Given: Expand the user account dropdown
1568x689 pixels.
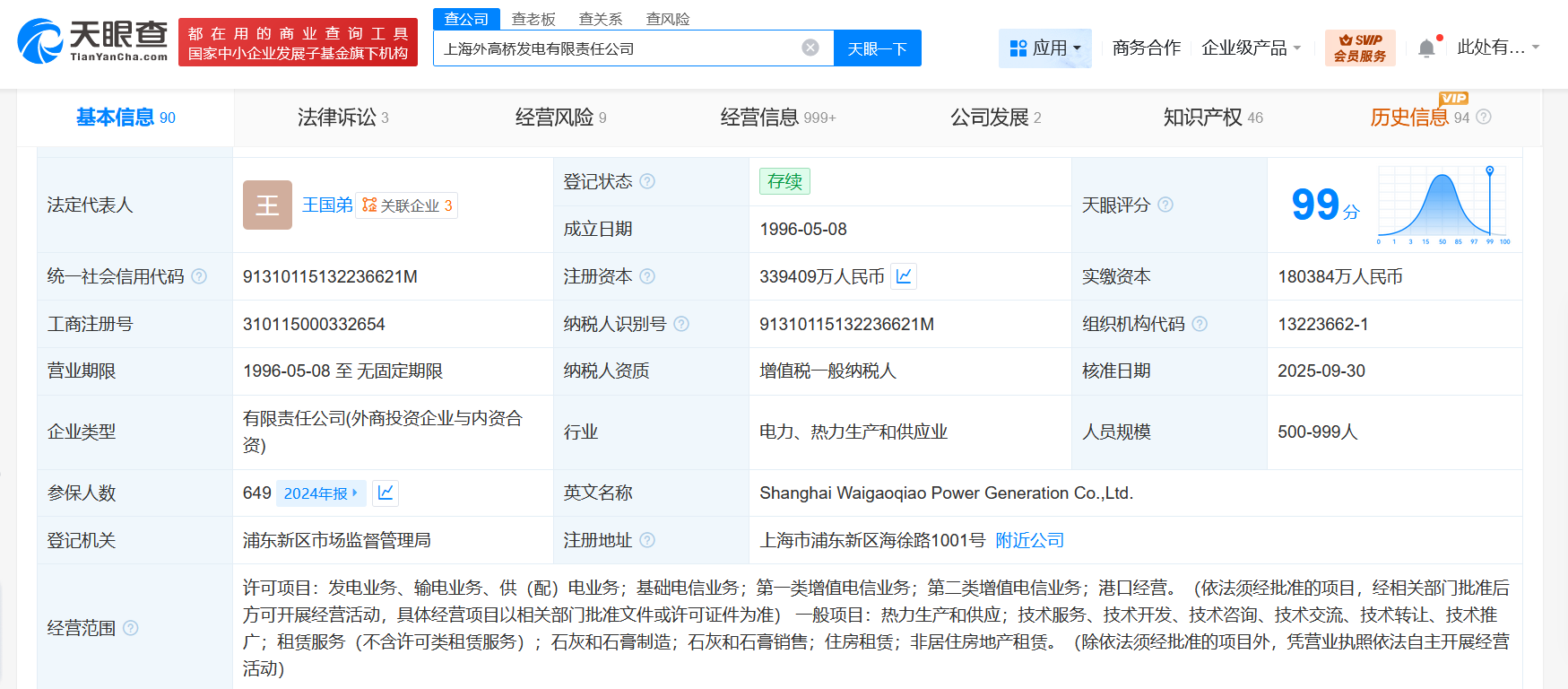Looking at the screenshot, I should [x=1497, y=48].
